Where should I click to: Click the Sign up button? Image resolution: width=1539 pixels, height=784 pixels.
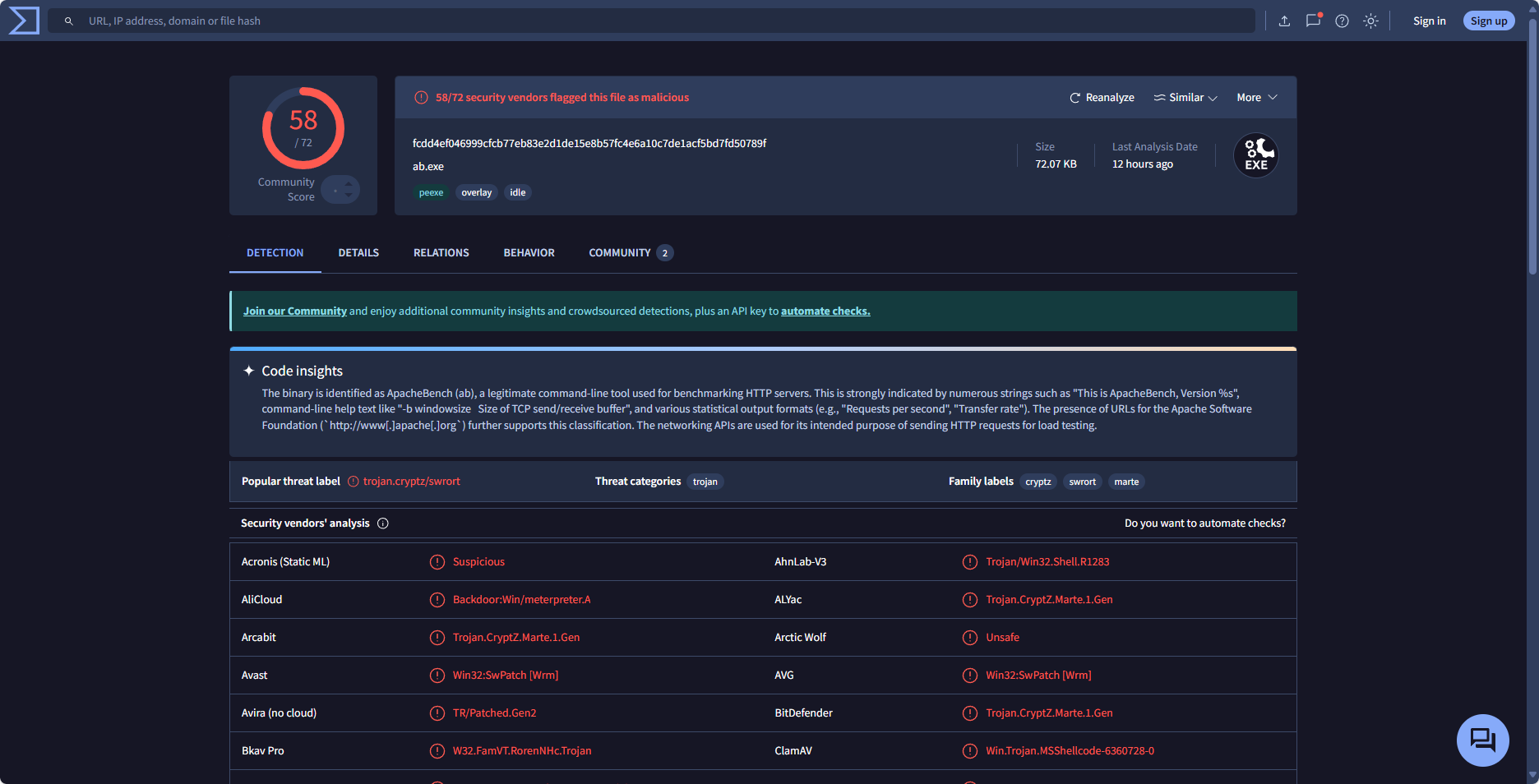pos(1489,21)
